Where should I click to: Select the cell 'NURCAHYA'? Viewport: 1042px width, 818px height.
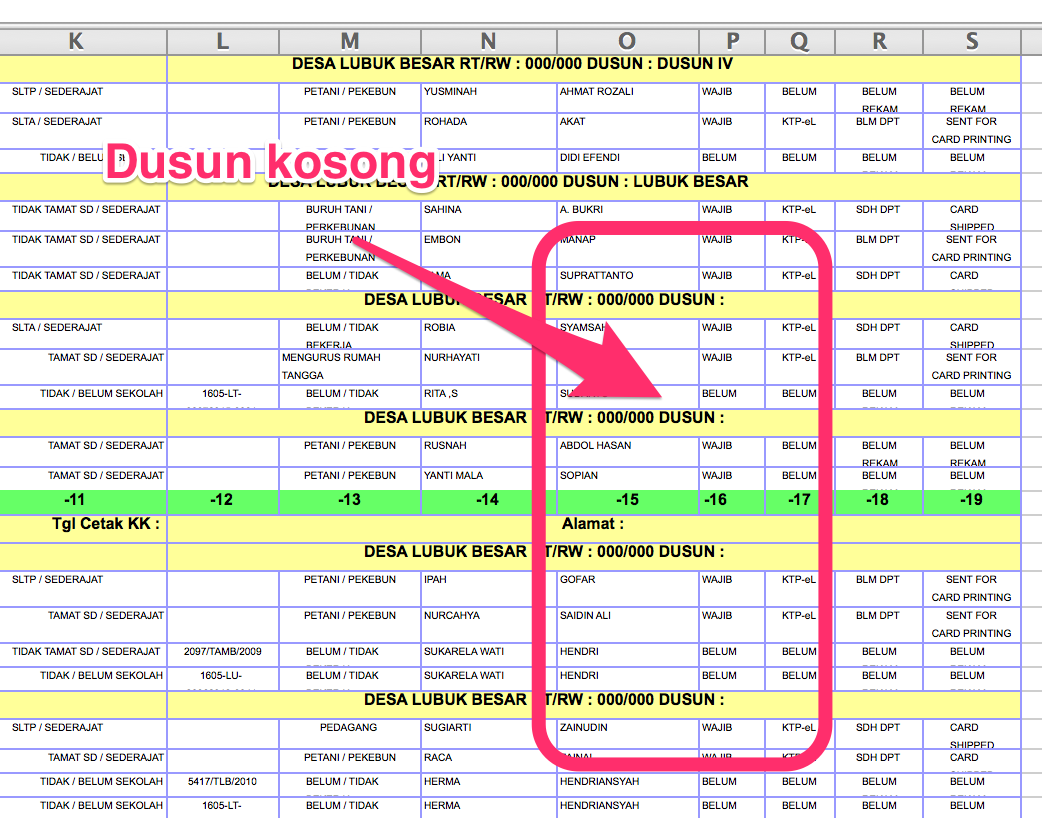[x=488, y=625]
